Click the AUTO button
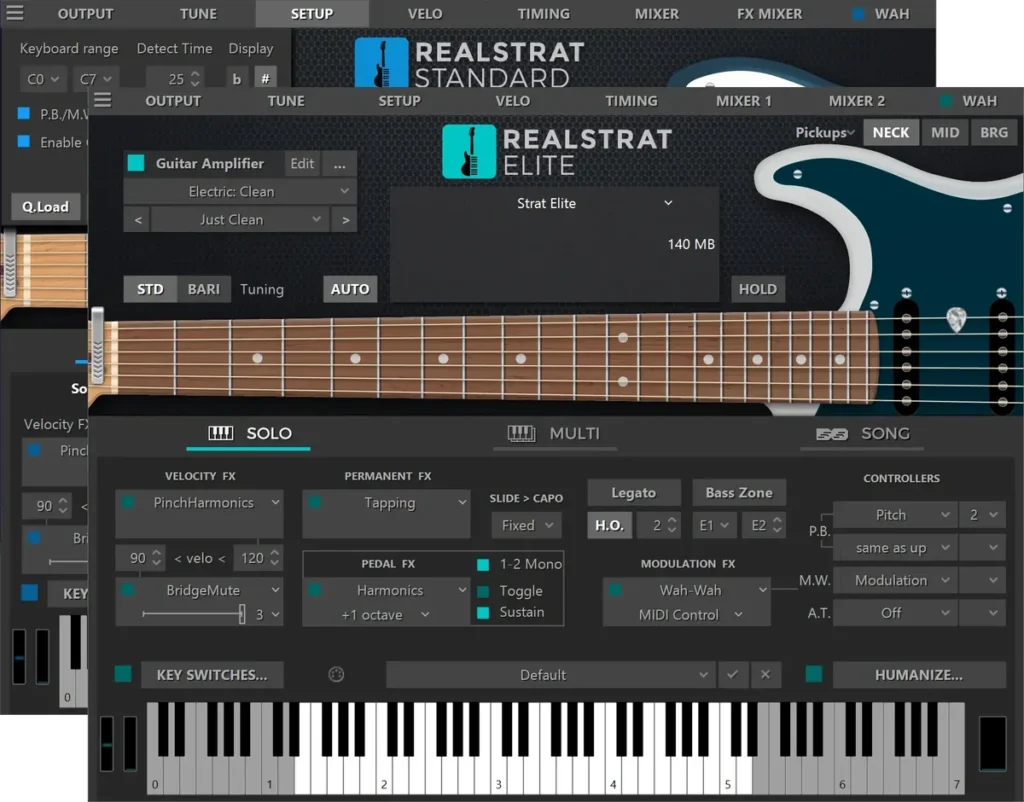The width and height of the screenshot is (1024, 802). coord(350,289)
